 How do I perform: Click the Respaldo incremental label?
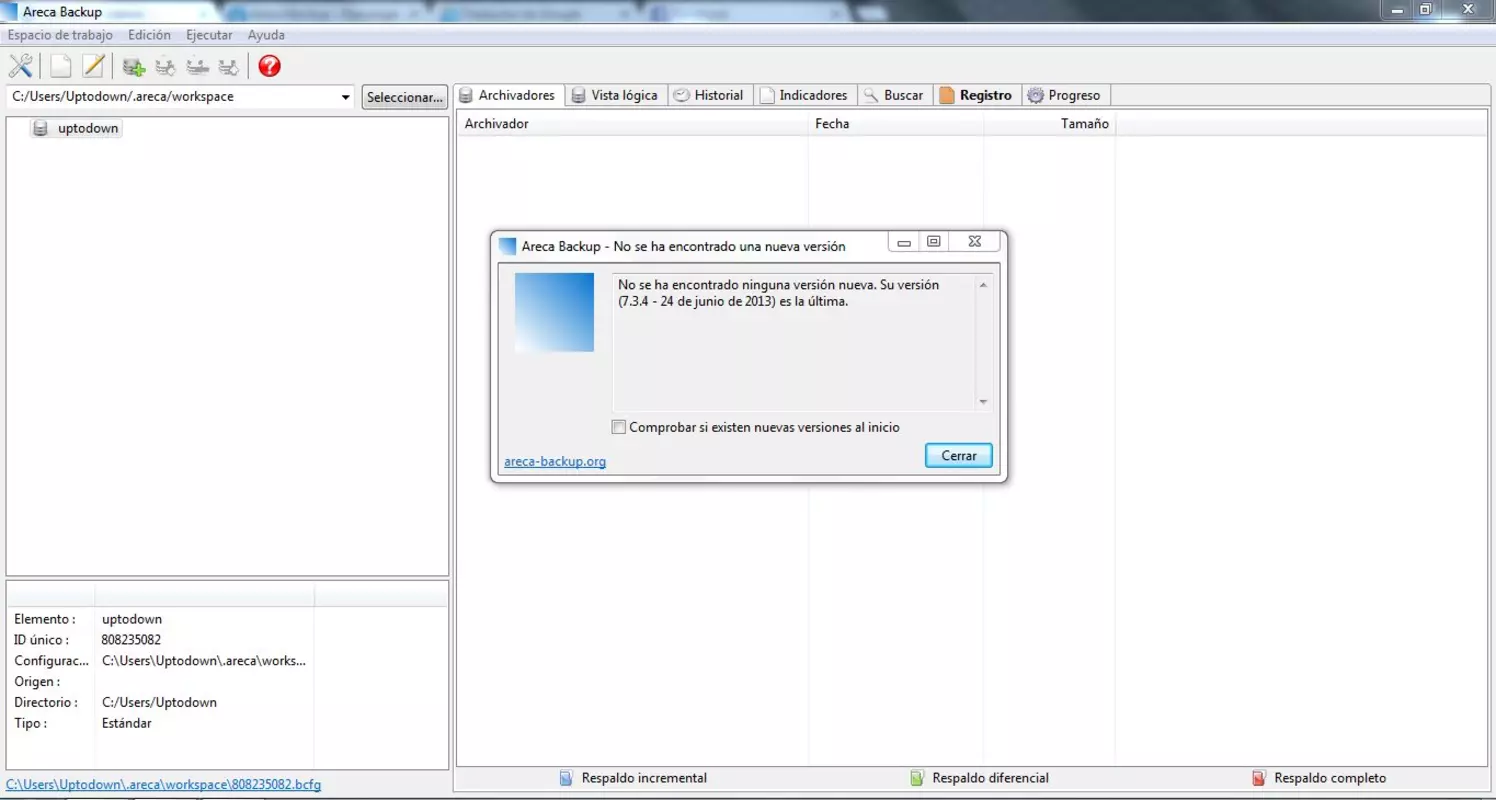644,778
